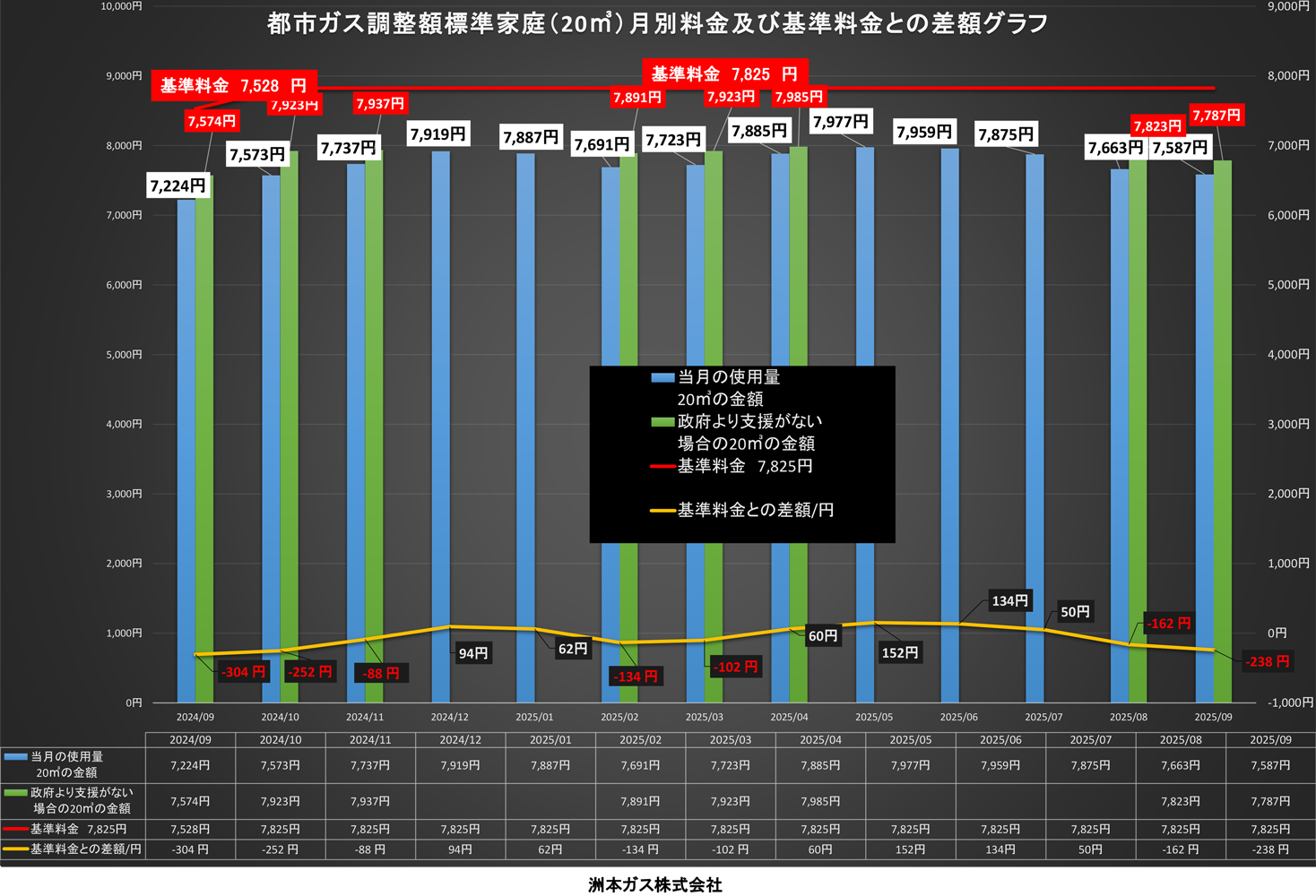The image size is (1316, 896).
Task: Click the green swatch in the black legend box
Action: coord(662,422)
